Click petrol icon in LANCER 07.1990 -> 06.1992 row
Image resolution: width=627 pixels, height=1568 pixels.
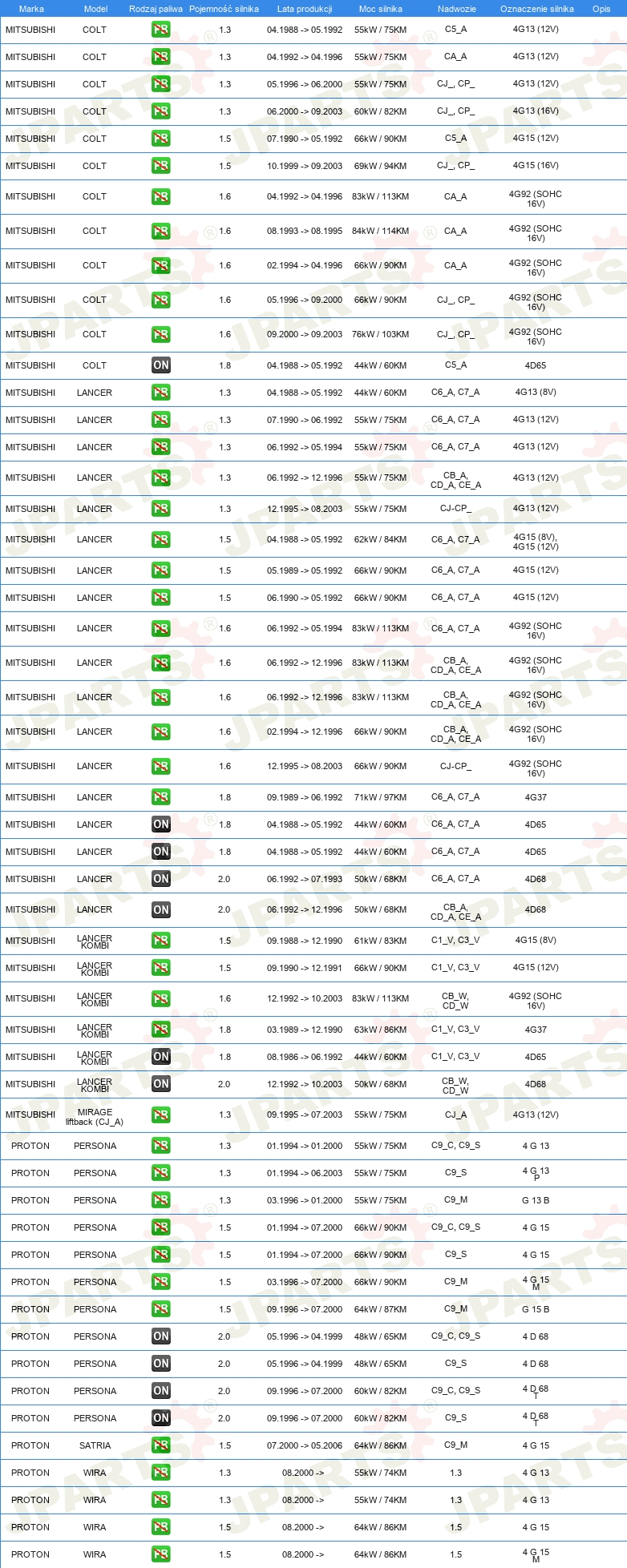(x=161, y=420)
